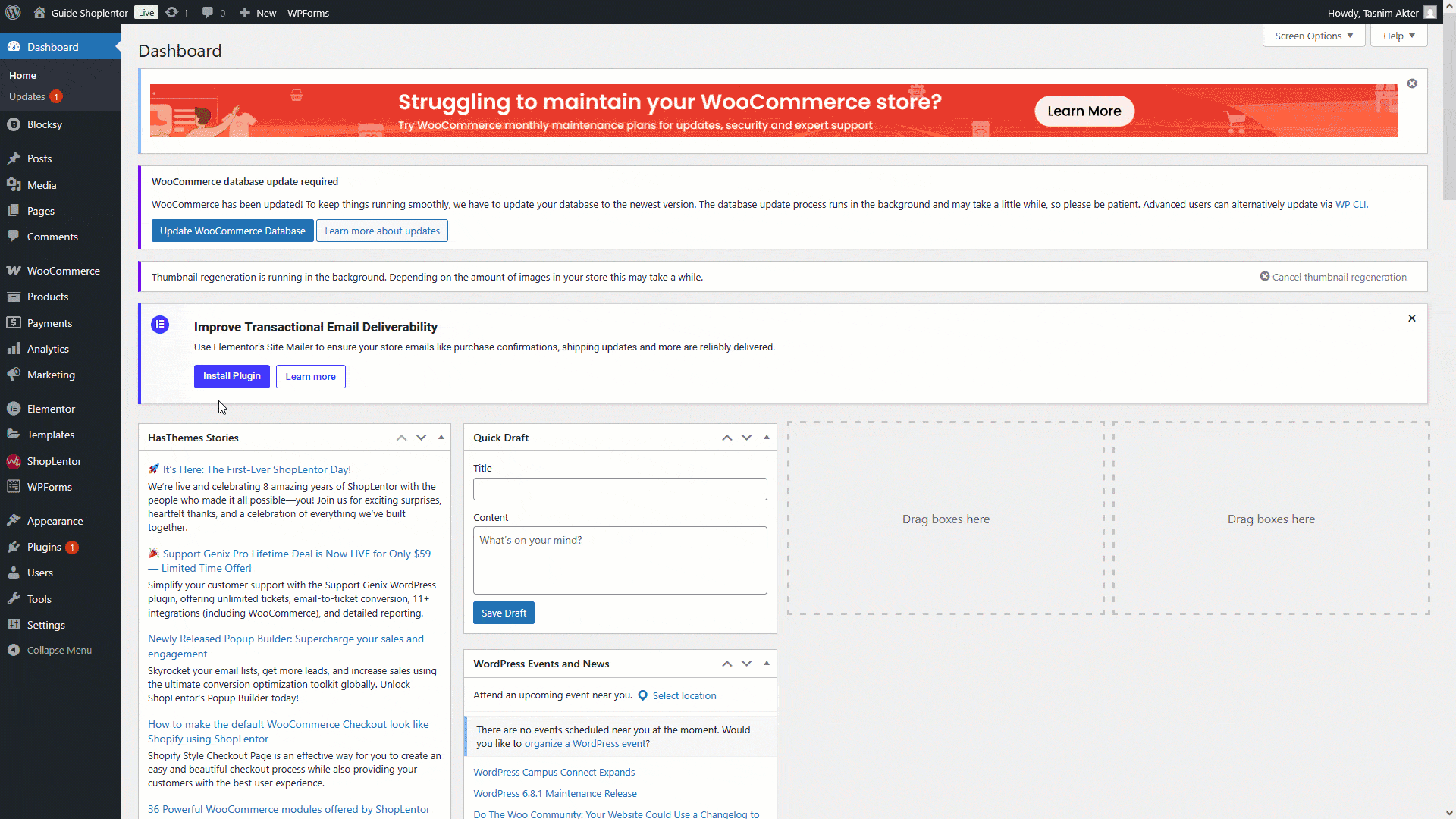Open the Screen Options dropdown
1456x819 pixels.
click(x=1313, y=35)
